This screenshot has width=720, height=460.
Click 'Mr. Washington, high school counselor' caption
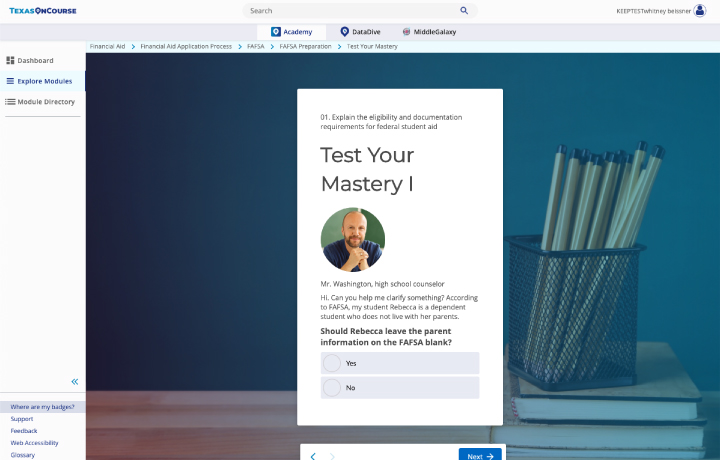pyautogui.click(x=382, y=284)
